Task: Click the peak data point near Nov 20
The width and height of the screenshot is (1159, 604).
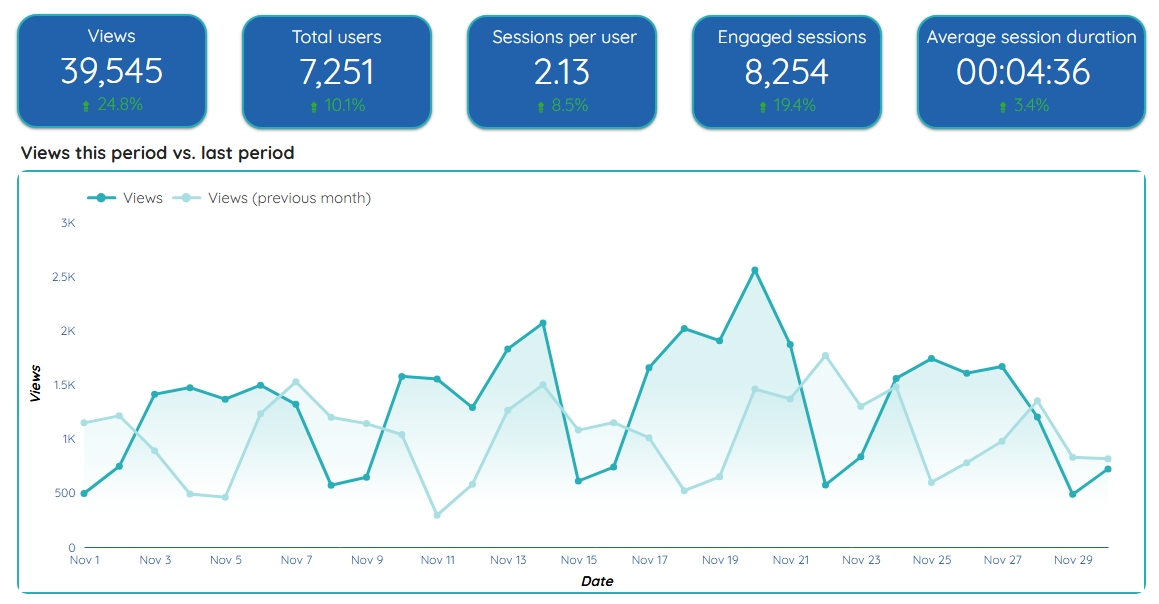Action: pos(754,269)
